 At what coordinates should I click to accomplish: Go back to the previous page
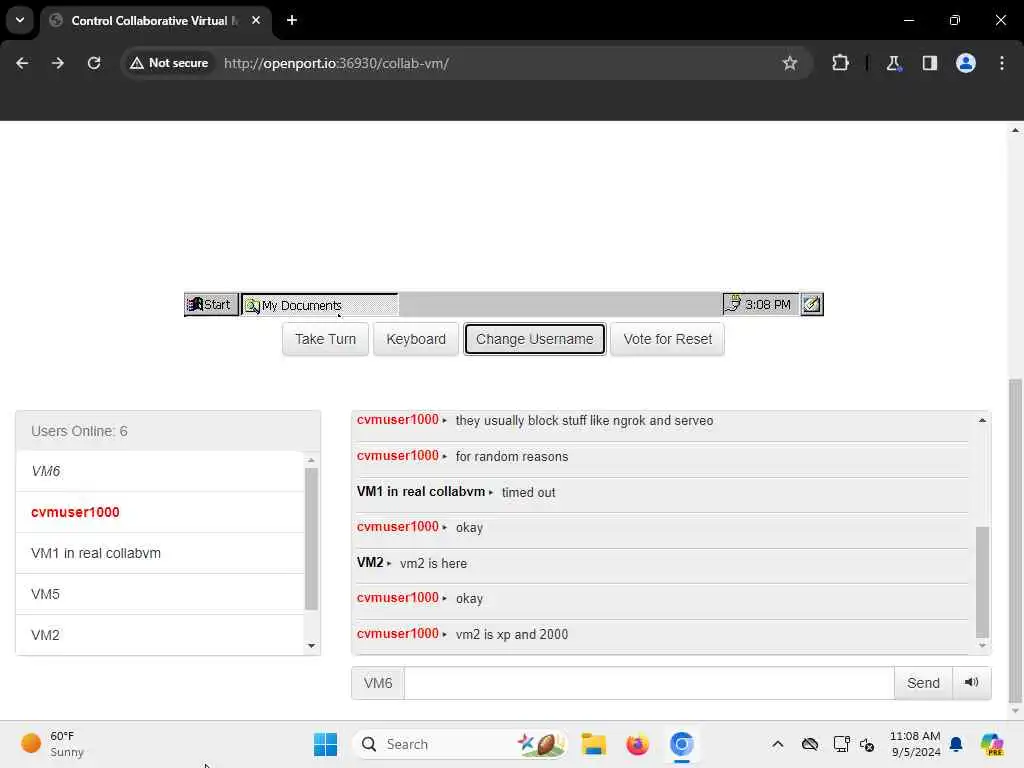pos(22,63)
